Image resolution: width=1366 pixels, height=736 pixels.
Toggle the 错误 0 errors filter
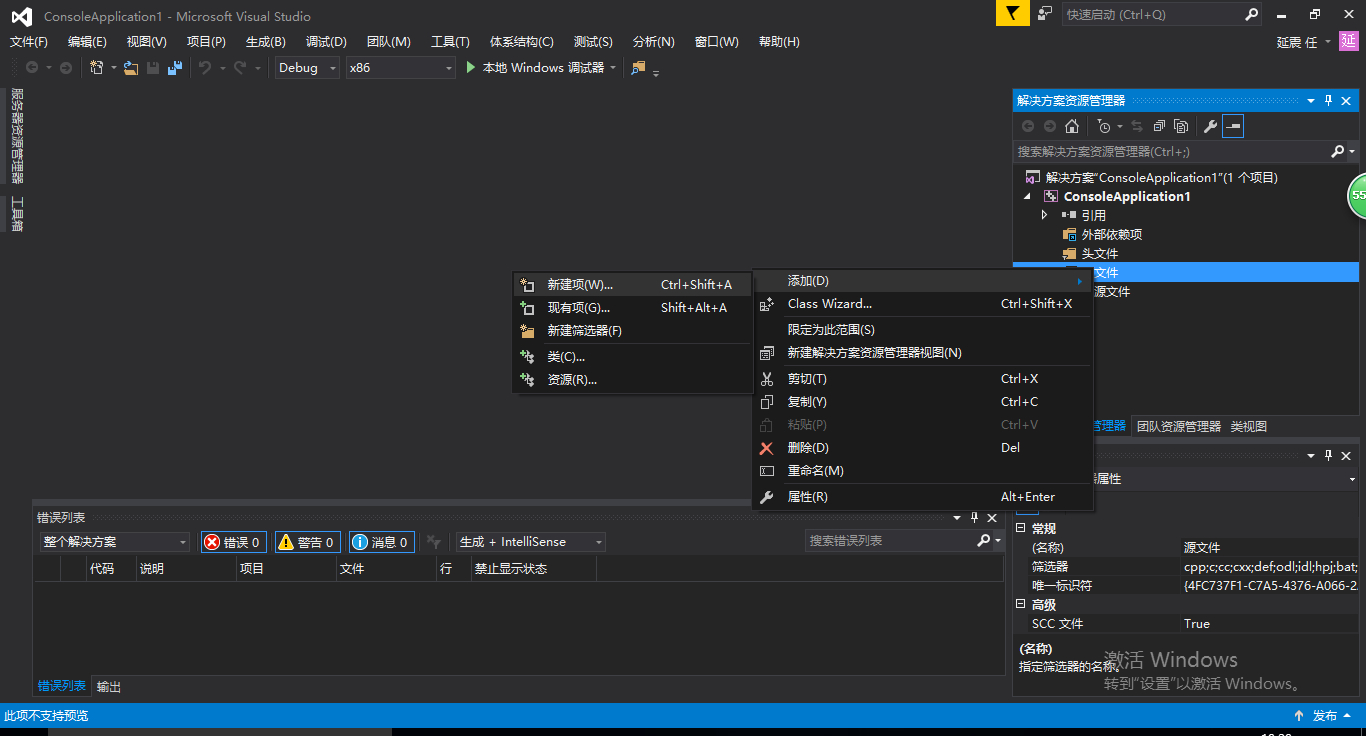pos(233,542)
